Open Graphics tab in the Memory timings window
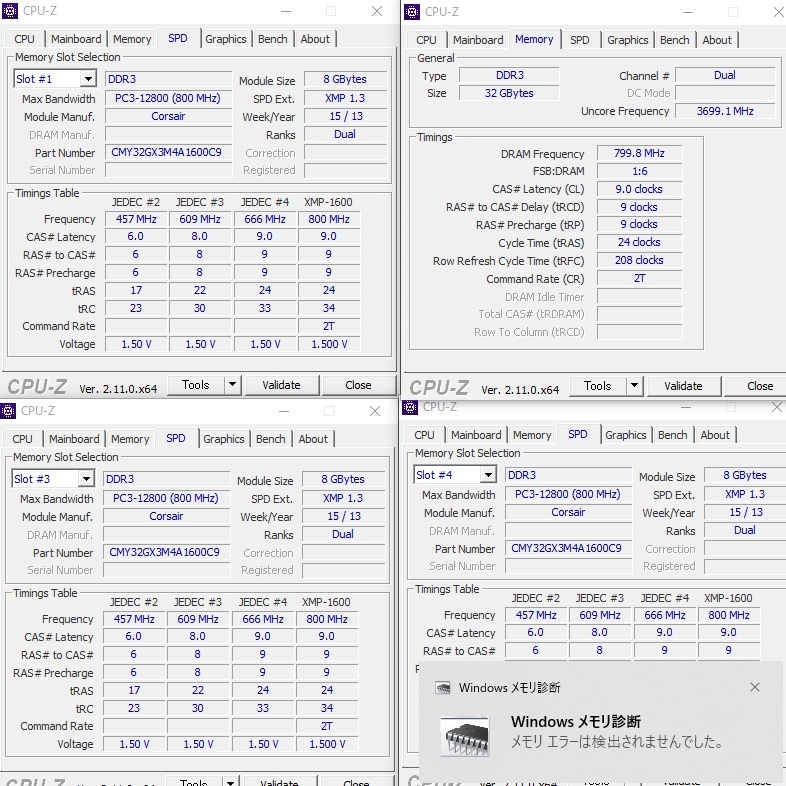Viewport: 786px width, 786px height. [627, 40]
